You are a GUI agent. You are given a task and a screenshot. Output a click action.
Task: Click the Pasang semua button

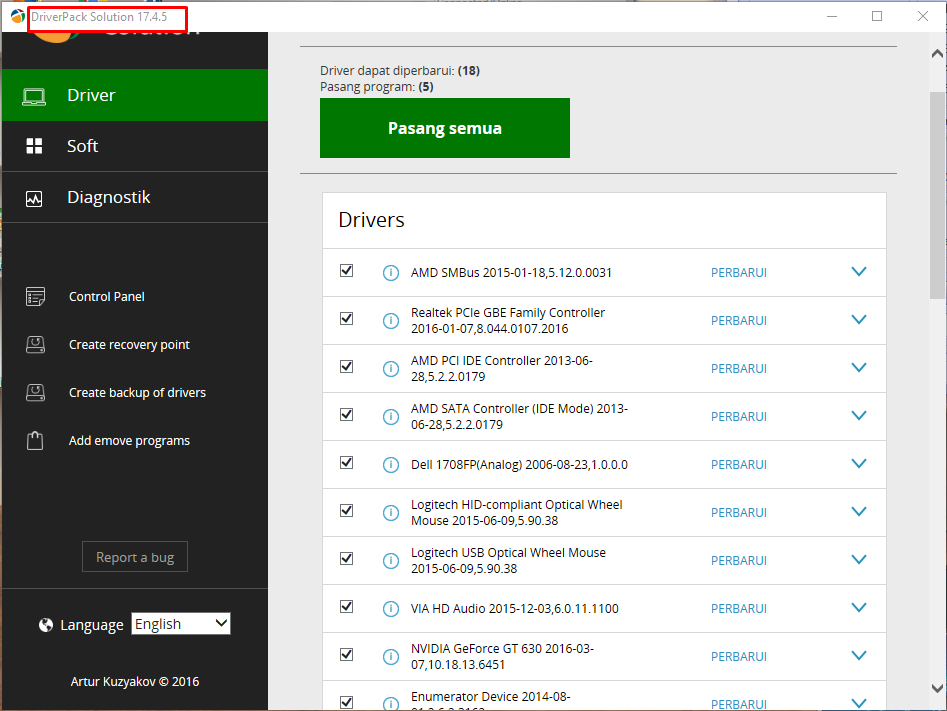click(x=445, y=128)
